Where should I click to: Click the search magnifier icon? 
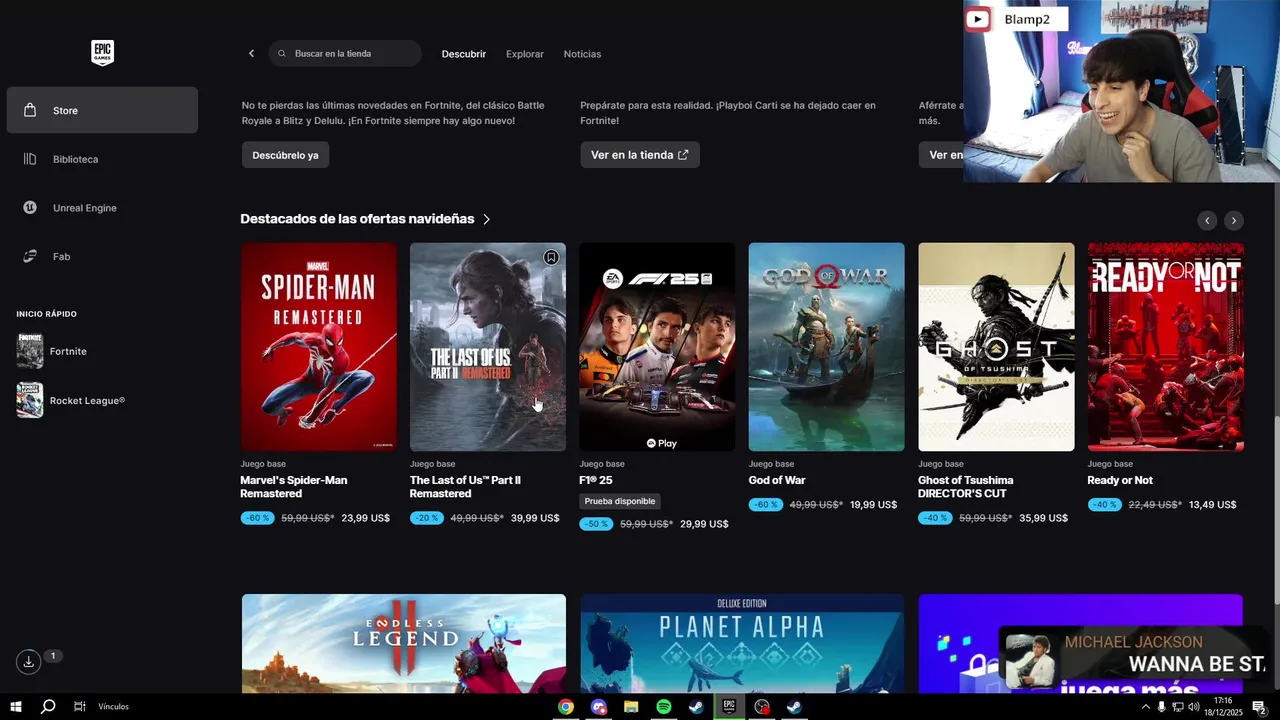pos(282,54)
